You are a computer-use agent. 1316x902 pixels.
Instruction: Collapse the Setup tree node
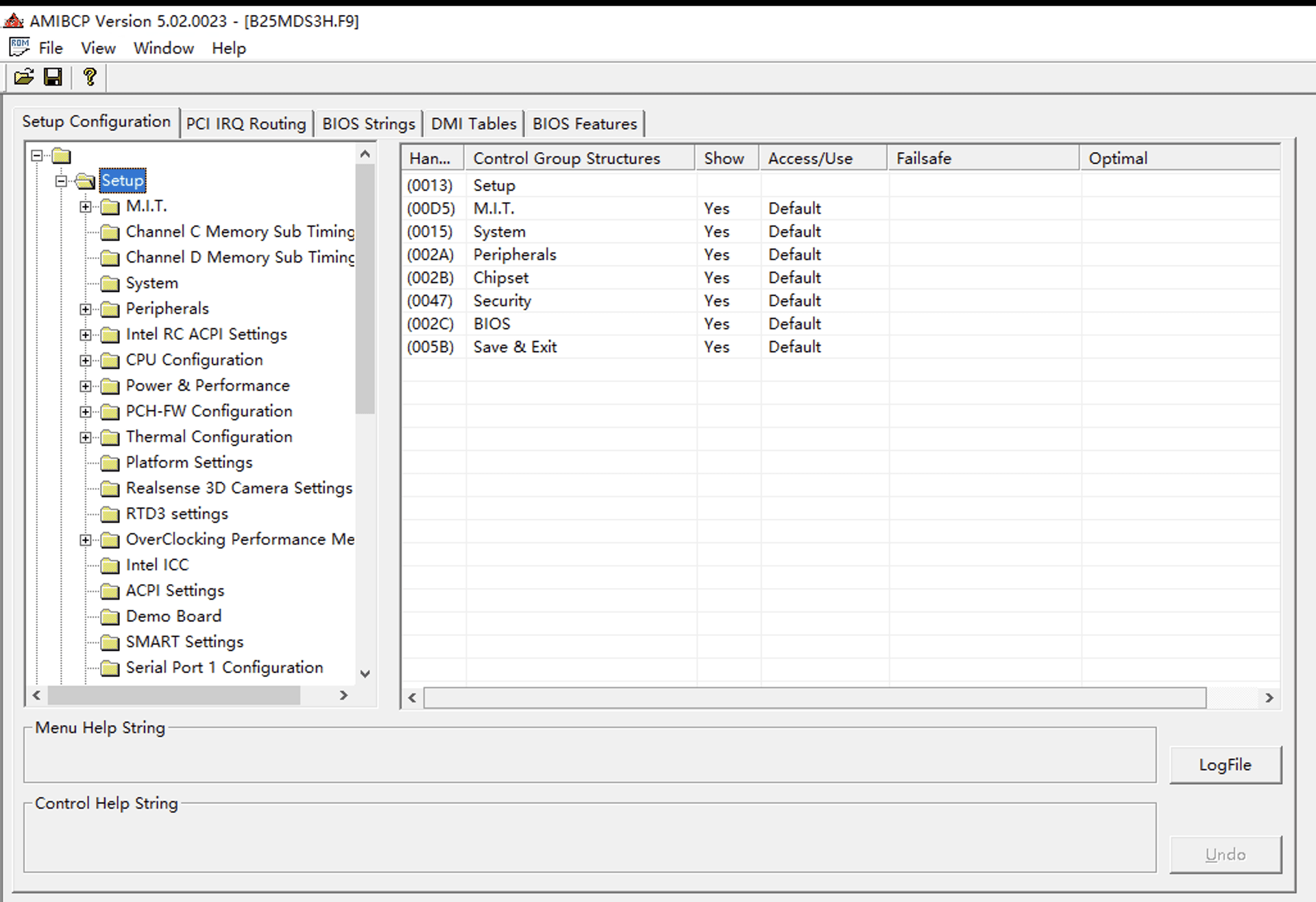tap(61, 181)
